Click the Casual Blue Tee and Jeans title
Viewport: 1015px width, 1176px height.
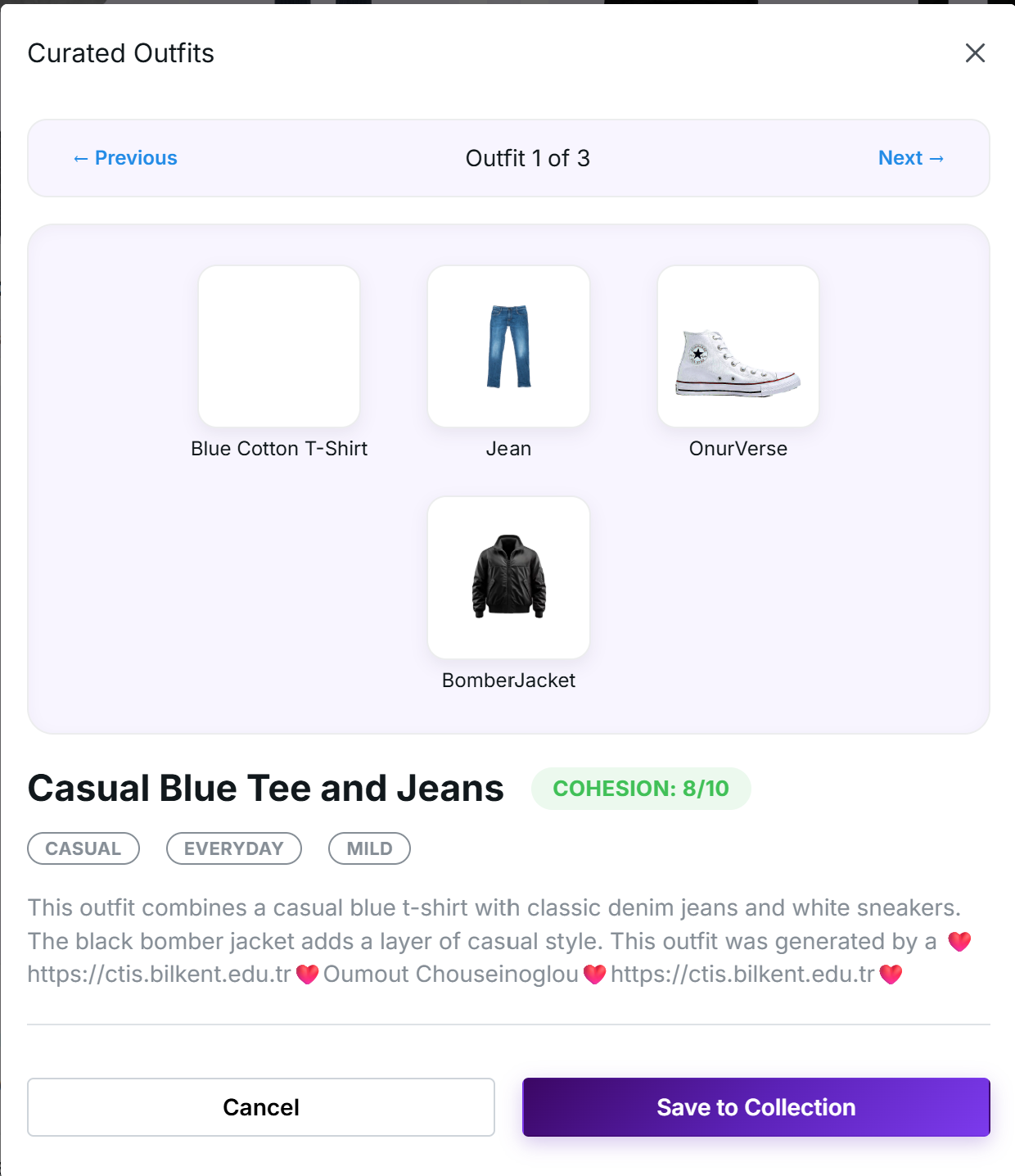pos(266,789)
